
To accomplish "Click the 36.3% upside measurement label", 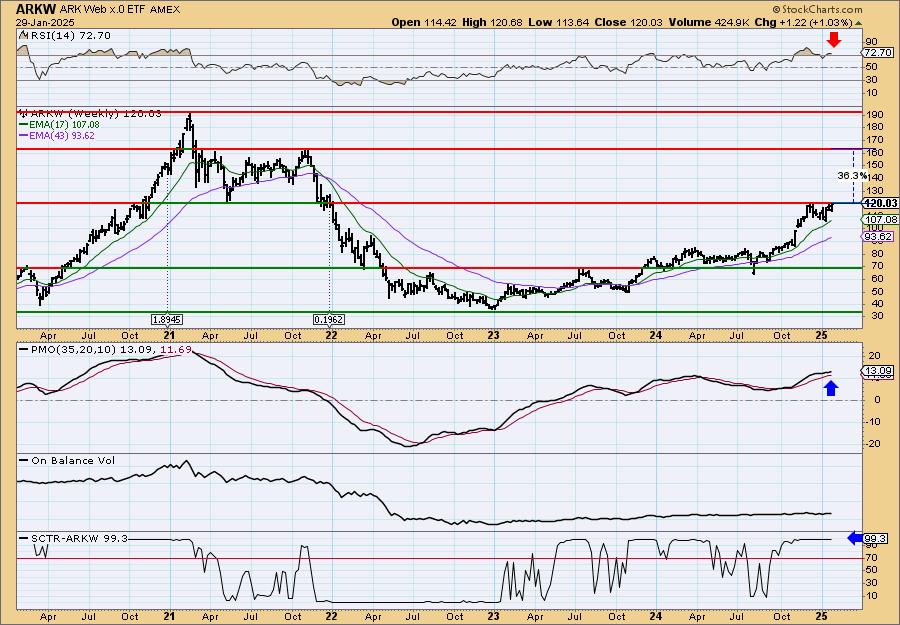I will pos(852,176).
